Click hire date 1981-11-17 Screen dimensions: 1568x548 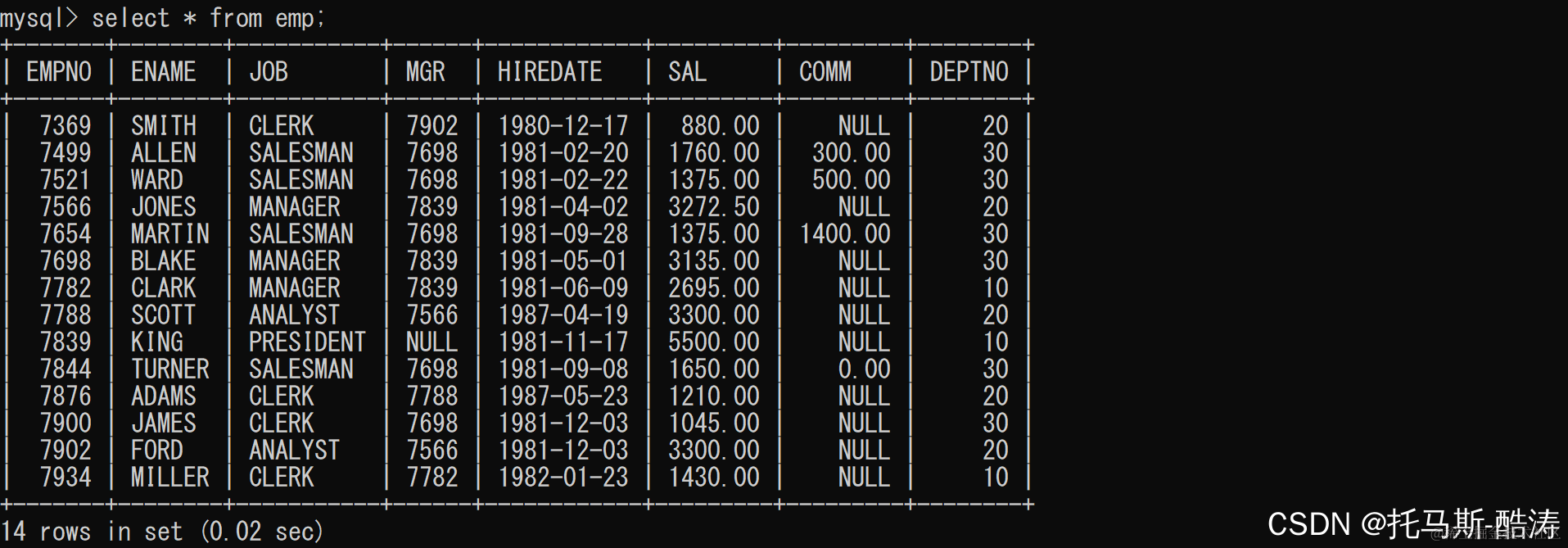(563, 342)
